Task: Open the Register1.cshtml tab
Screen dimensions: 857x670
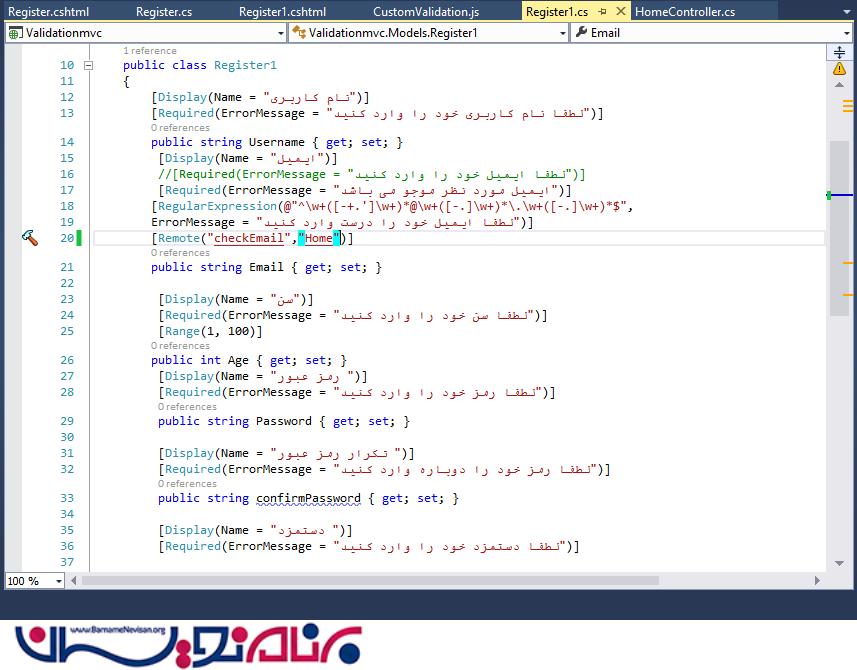Action: (x=282, y=12)
